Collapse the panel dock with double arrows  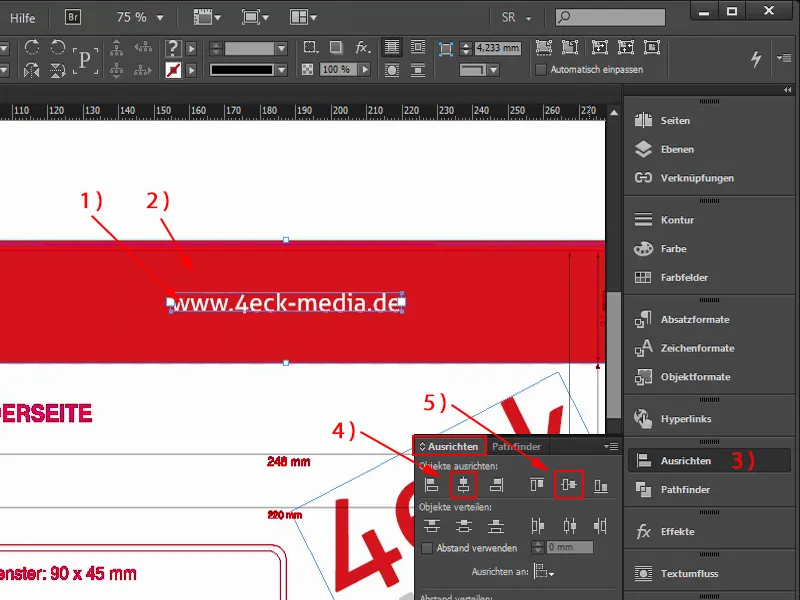tap(788, 90)
